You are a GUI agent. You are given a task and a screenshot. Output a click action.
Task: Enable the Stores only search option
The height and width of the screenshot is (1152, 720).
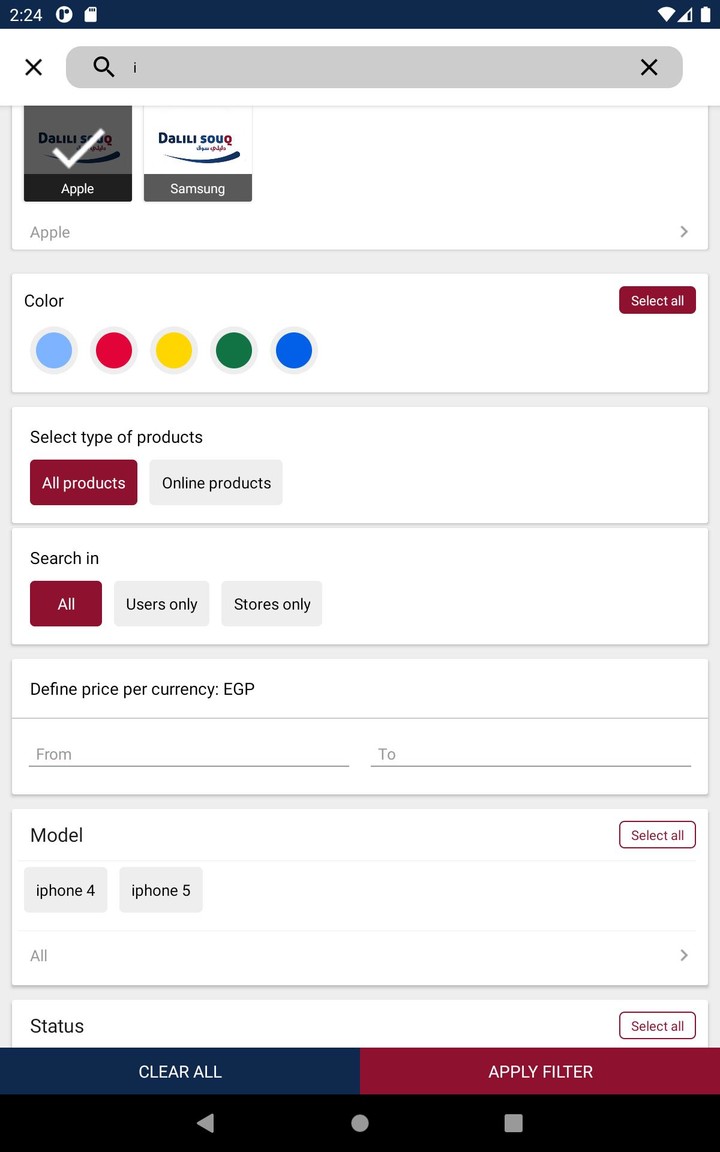pyautogui.click(x=271, y=604)
